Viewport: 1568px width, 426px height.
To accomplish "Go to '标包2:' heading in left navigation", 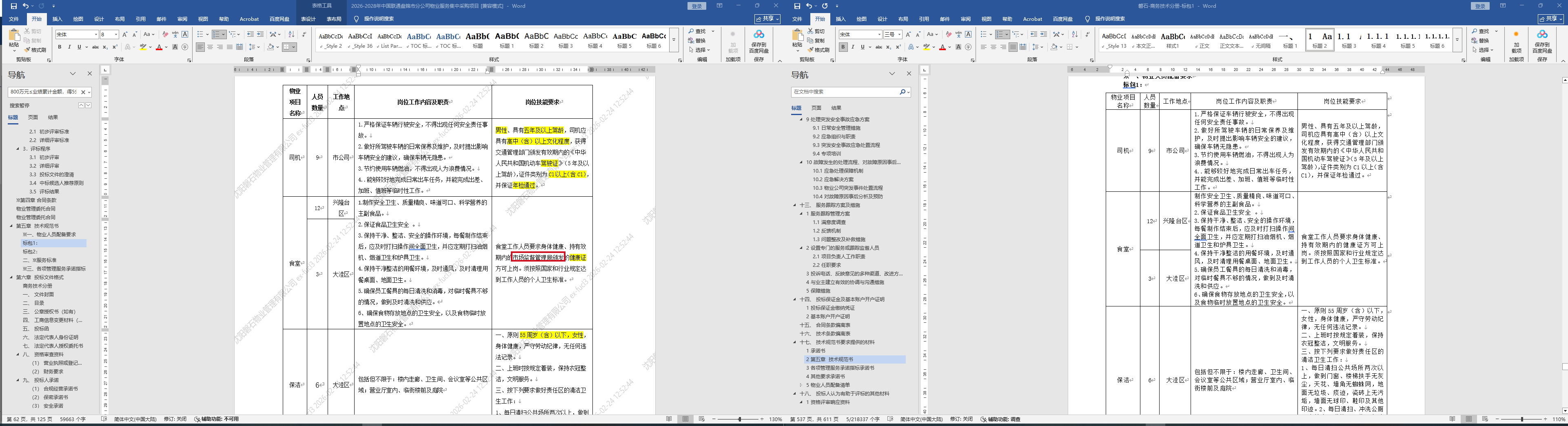I will 31,251.
